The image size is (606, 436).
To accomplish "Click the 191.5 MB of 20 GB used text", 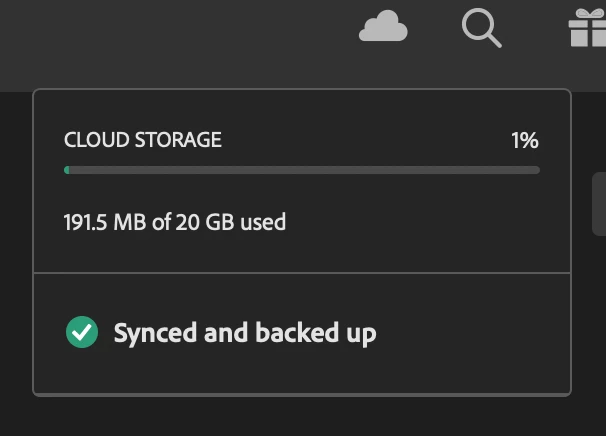I will (175, 221).
